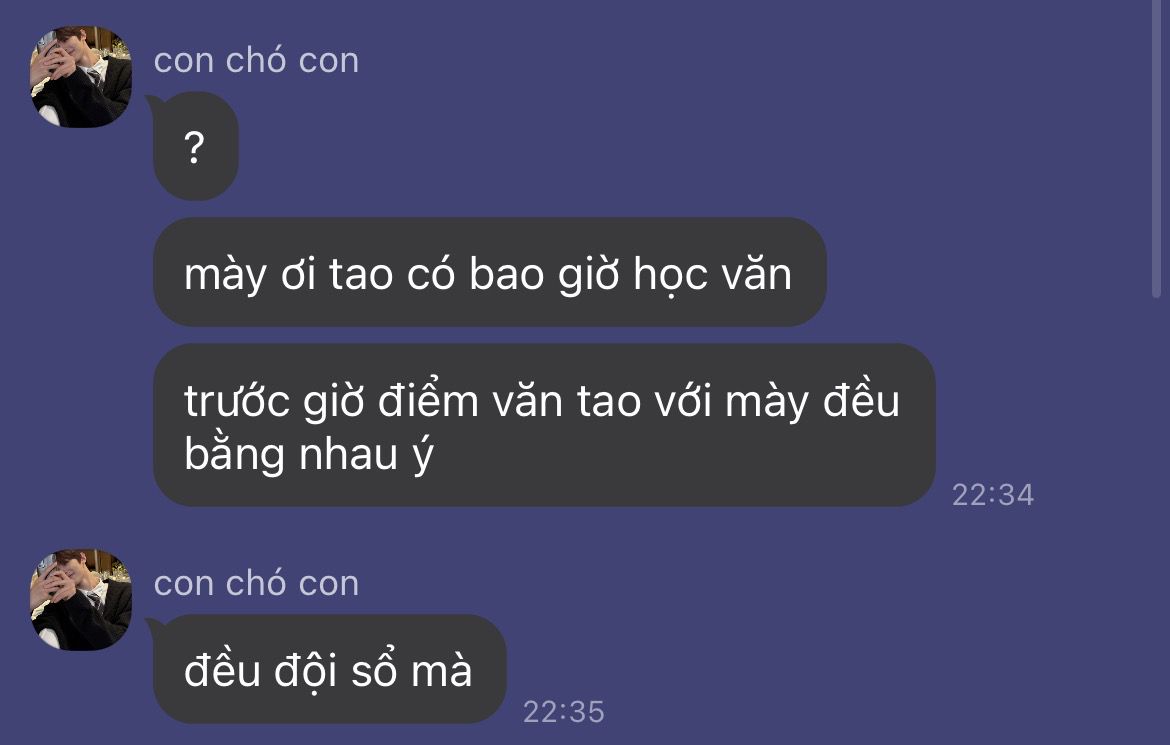
Task: Select the "mày ơi tao có bao giờ học văn" message
Action: click(489, 272)
